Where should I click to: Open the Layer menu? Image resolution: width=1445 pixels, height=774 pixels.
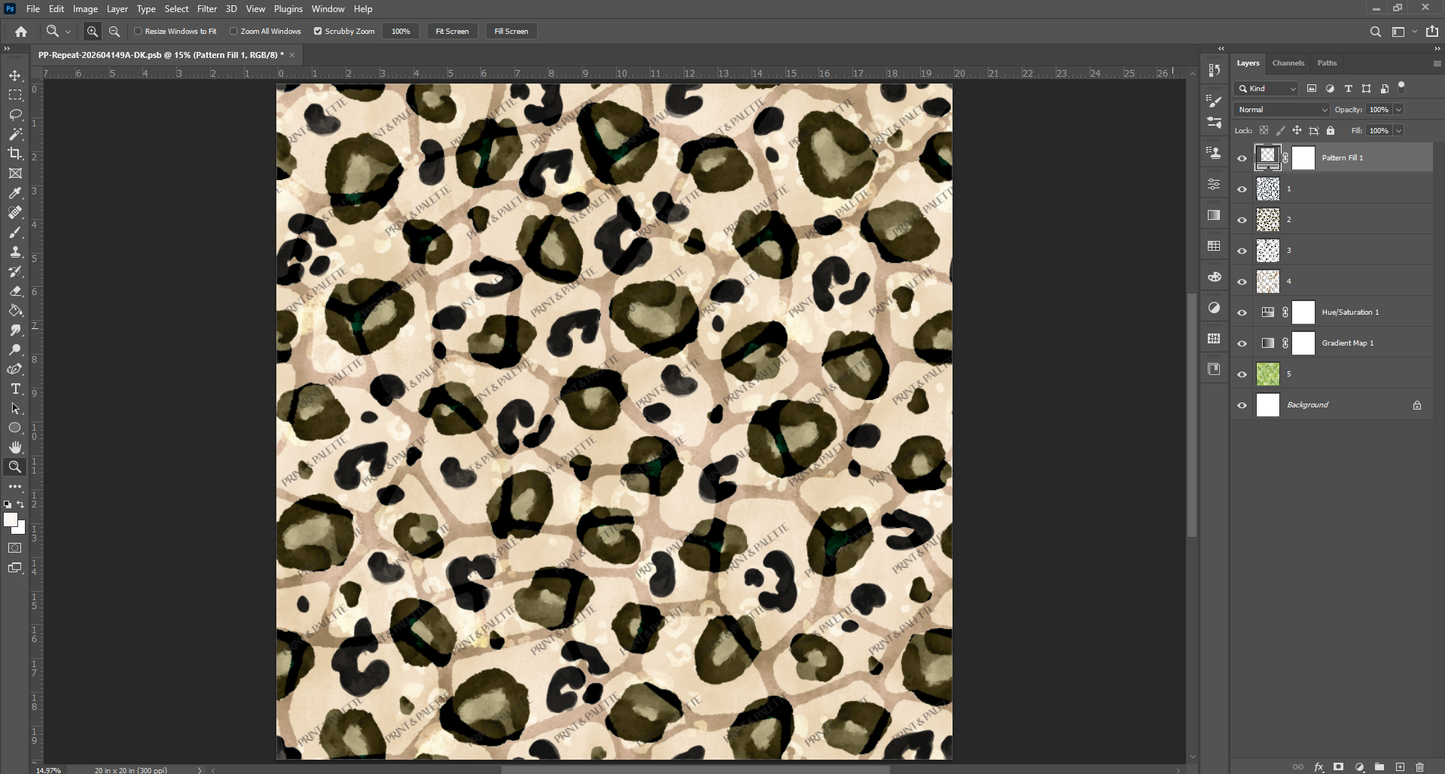117,9
